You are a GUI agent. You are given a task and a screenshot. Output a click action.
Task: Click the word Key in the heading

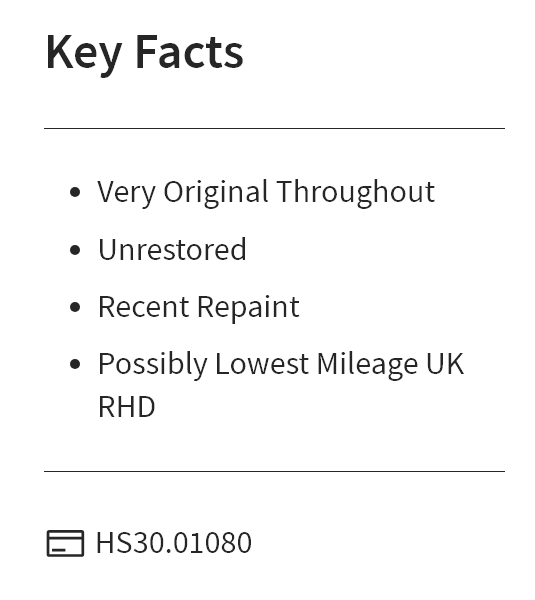[x=84, y=54]
